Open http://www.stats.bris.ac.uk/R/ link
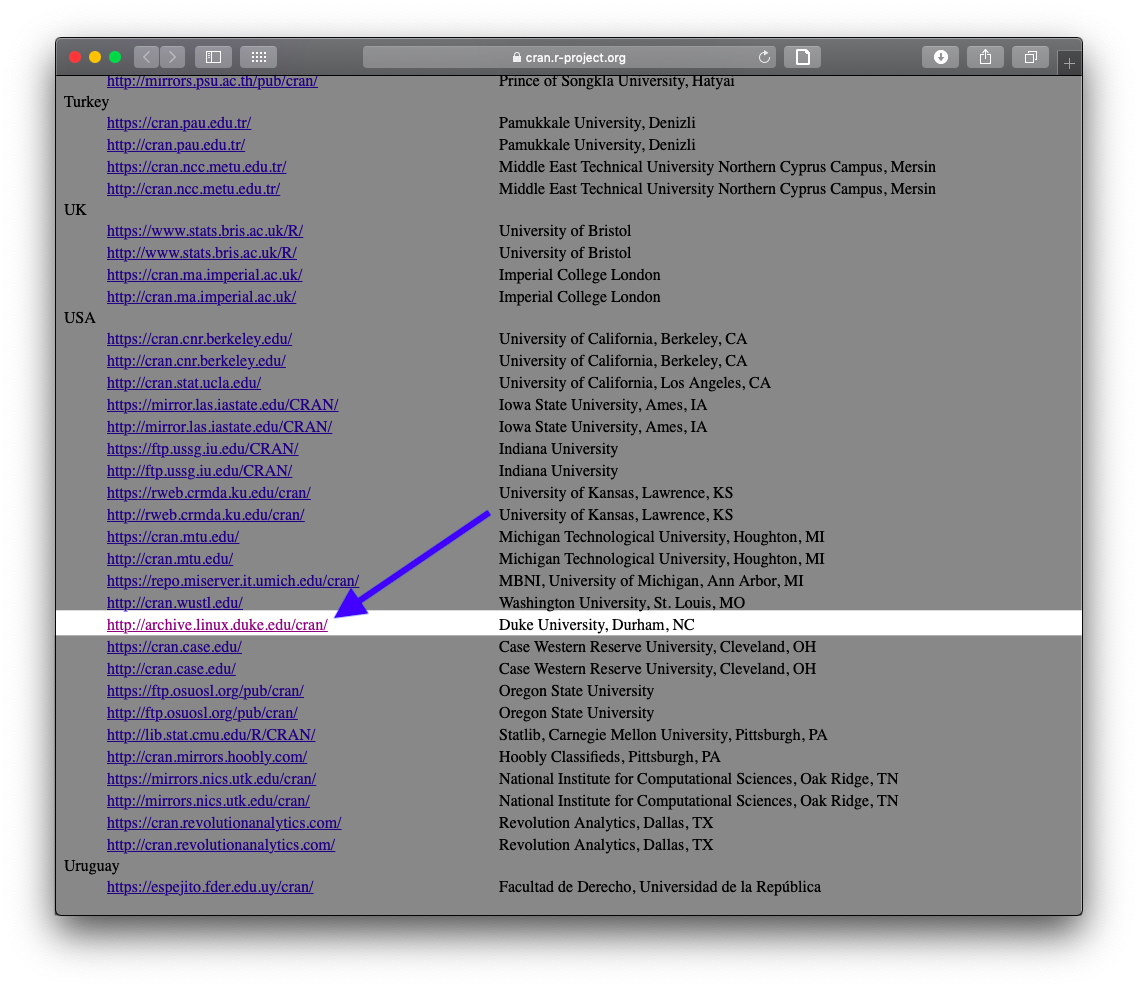This screenshot has height=989, width=1138. [x=202, y=253]
